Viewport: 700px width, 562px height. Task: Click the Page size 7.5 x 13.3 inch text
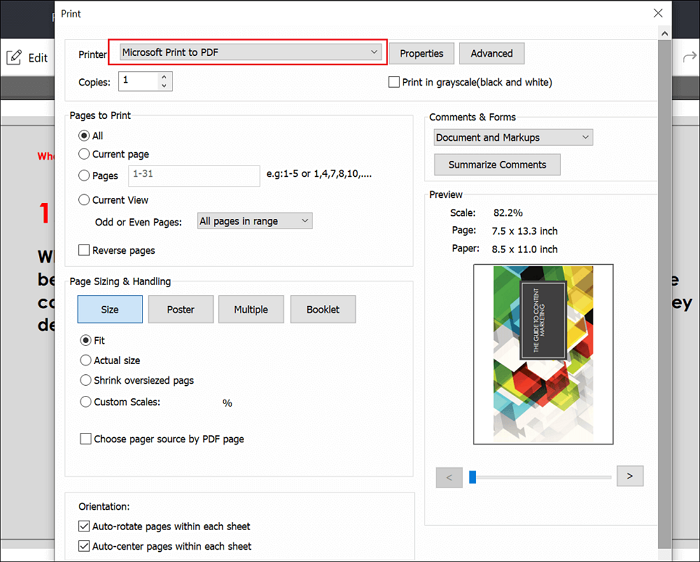525,231
